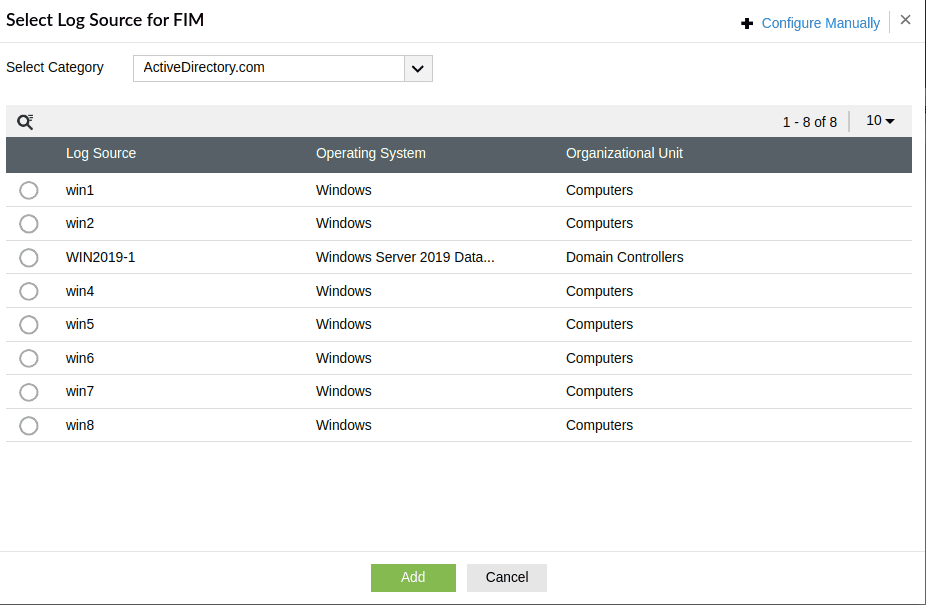926x605 pixels.
Task: Select the win1 radio button
Action: [29, 190]
